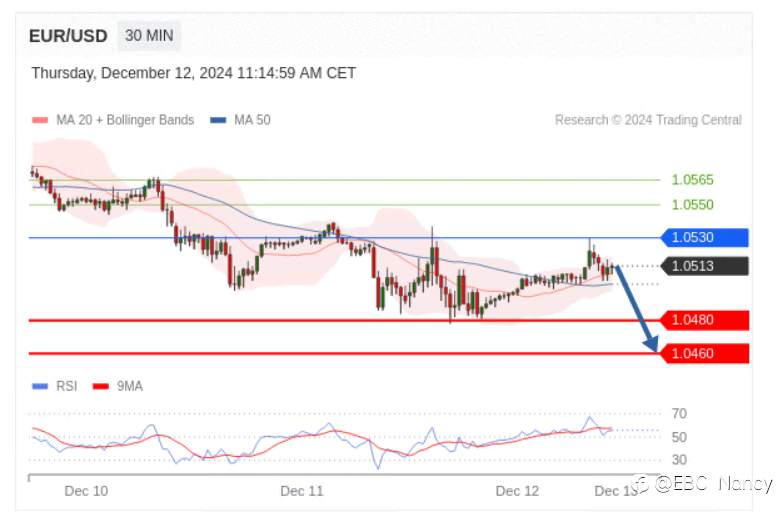Click the Research © 2024 Trading Central credit
This screenshot has height=517, width=782.
point(648,120)
